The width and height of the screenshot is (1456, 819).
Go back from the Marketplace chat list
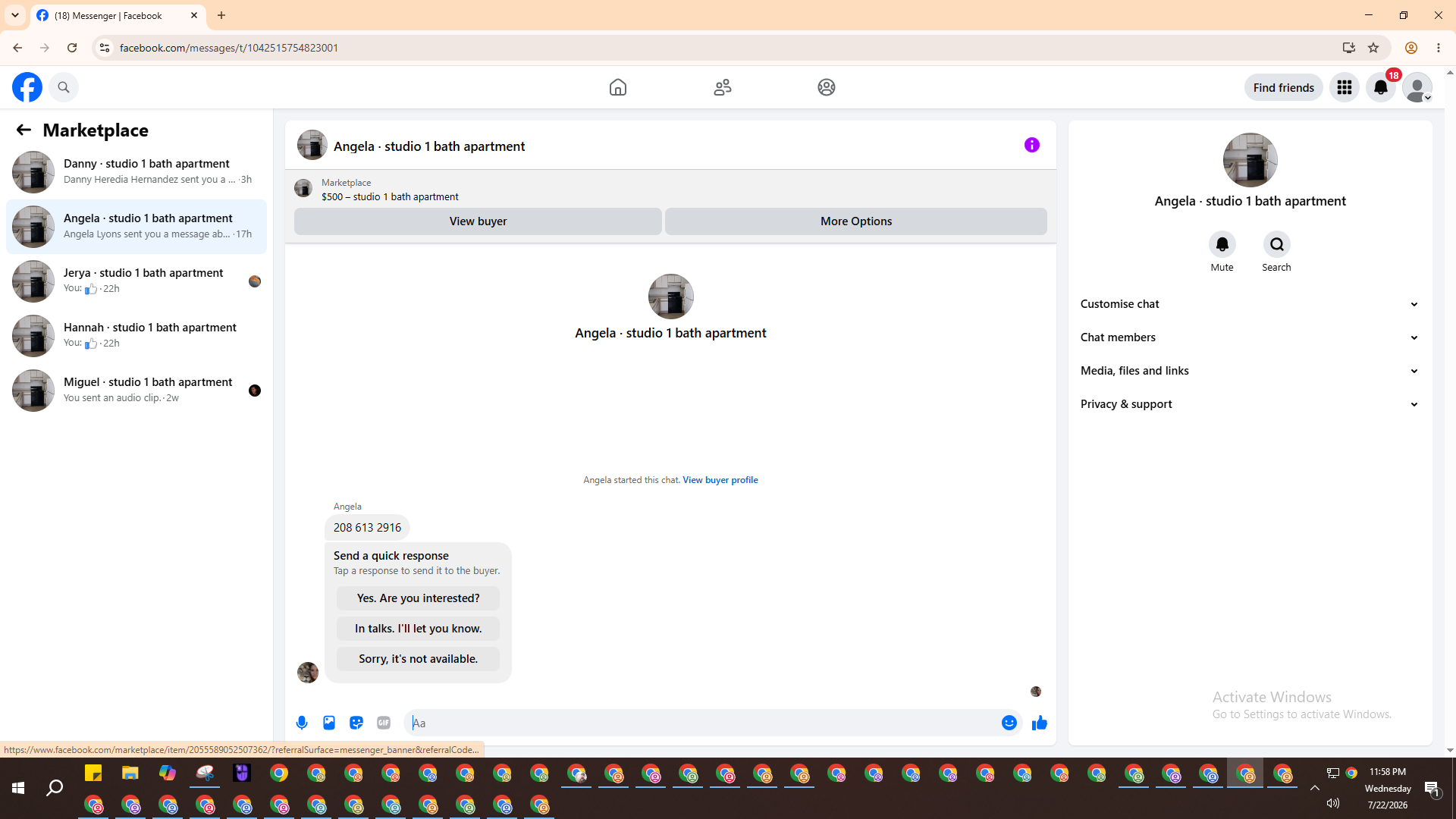click(24, 130)
